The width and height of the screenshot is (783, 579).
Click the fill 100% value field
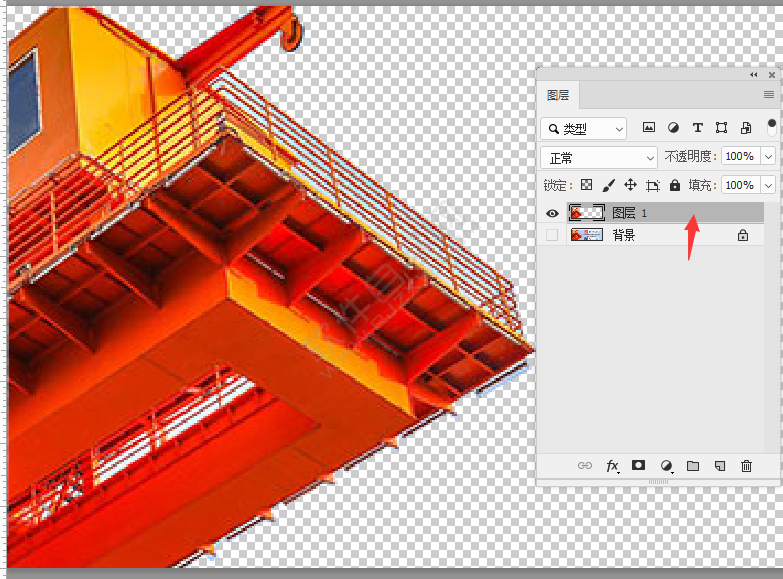[741, 185]
